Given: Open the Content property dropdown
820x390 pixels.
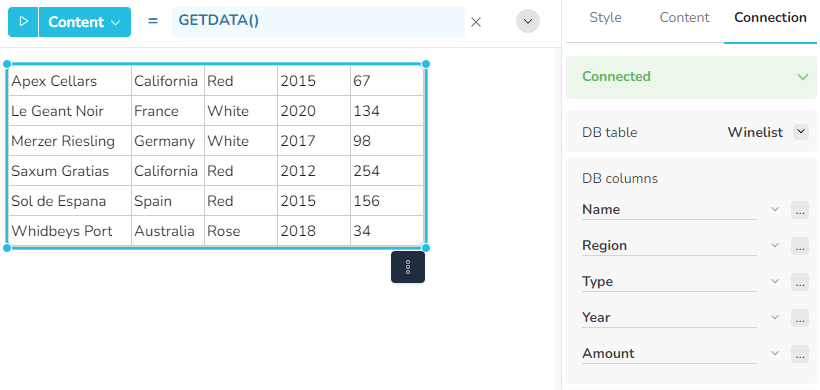Looking at the screenshot, I should [x=85, y=22].
